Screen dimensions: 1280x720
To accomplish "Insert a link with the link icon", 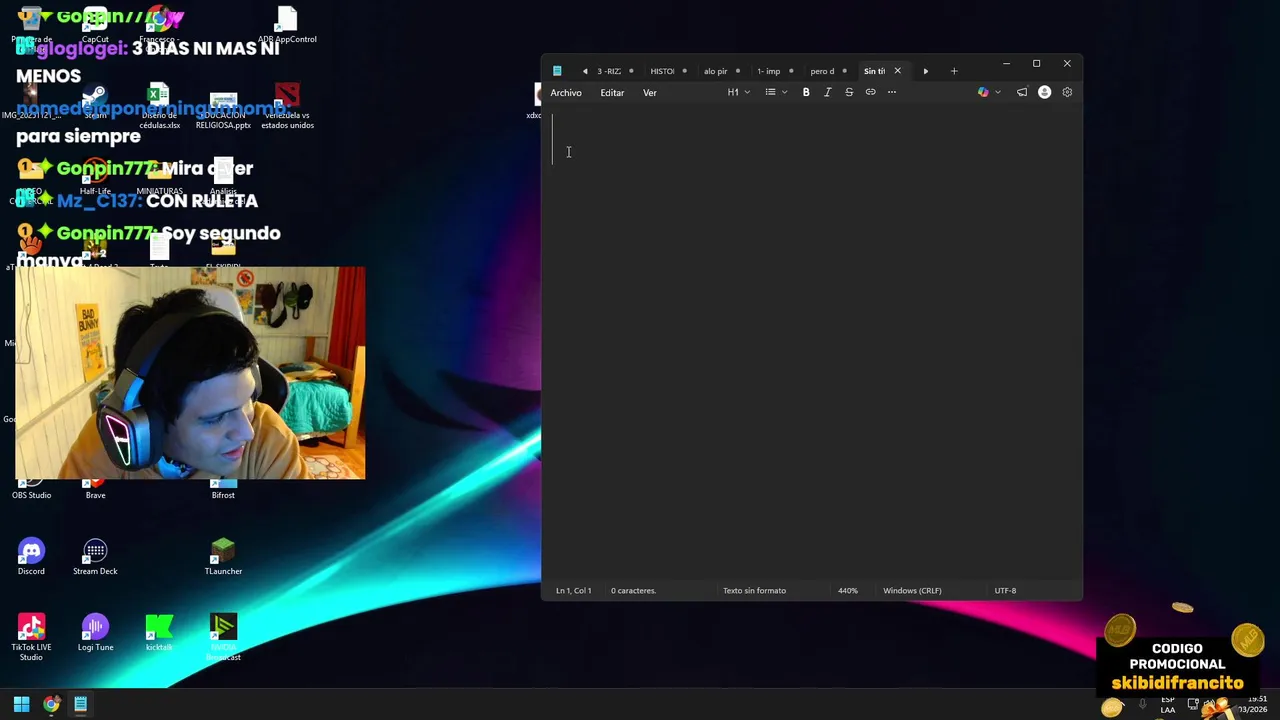I will 870,92.
